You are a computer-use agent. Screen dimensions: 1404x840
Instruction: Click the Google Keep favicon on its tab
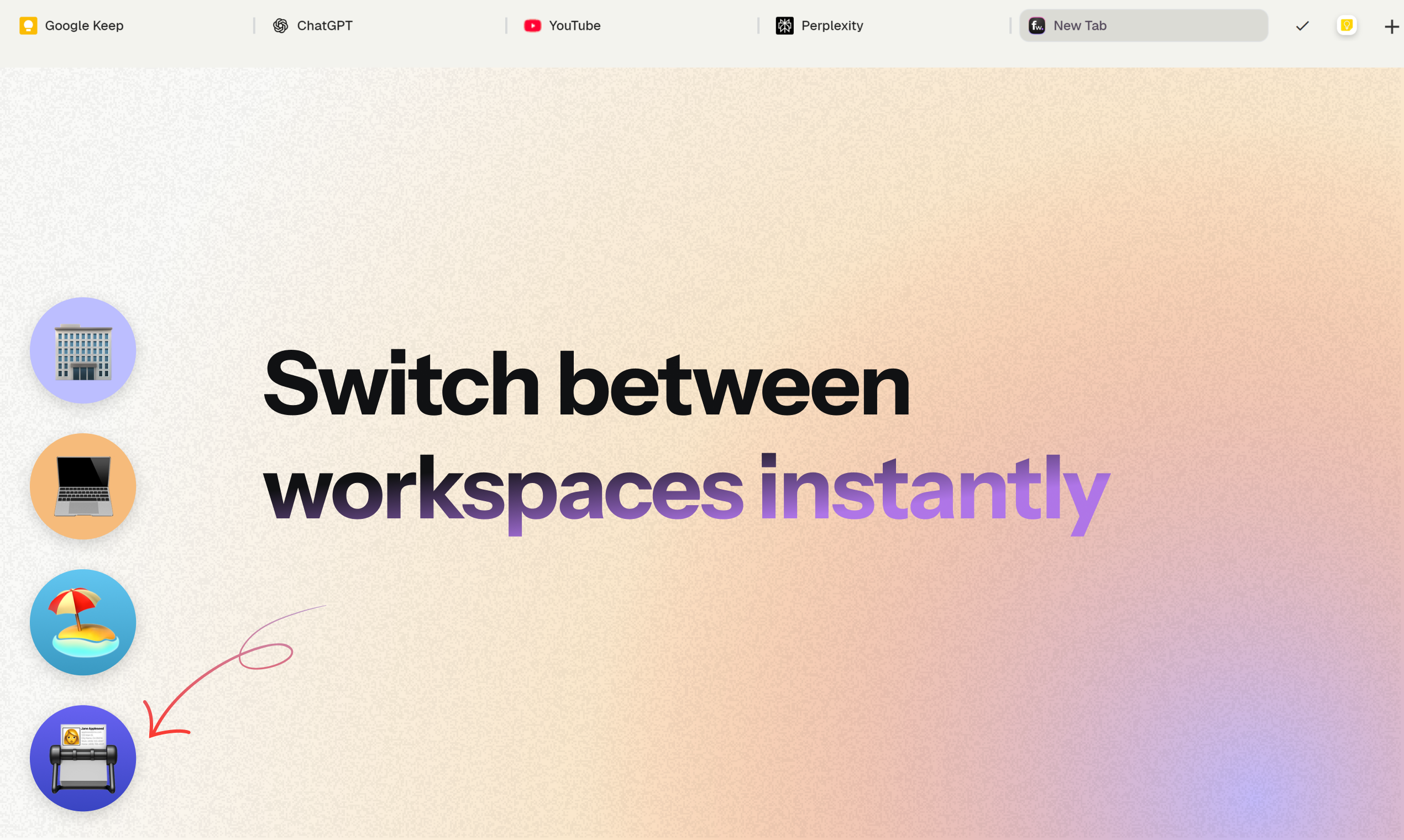(27, 25)
